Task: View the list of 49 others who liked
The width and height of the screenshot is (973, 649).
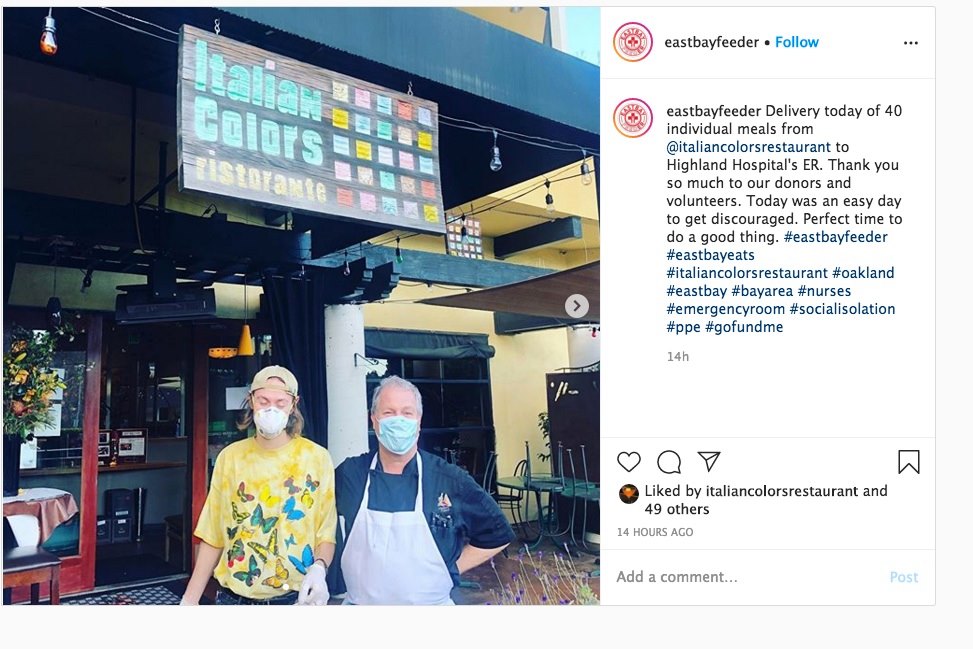Action: pos(676,509)
